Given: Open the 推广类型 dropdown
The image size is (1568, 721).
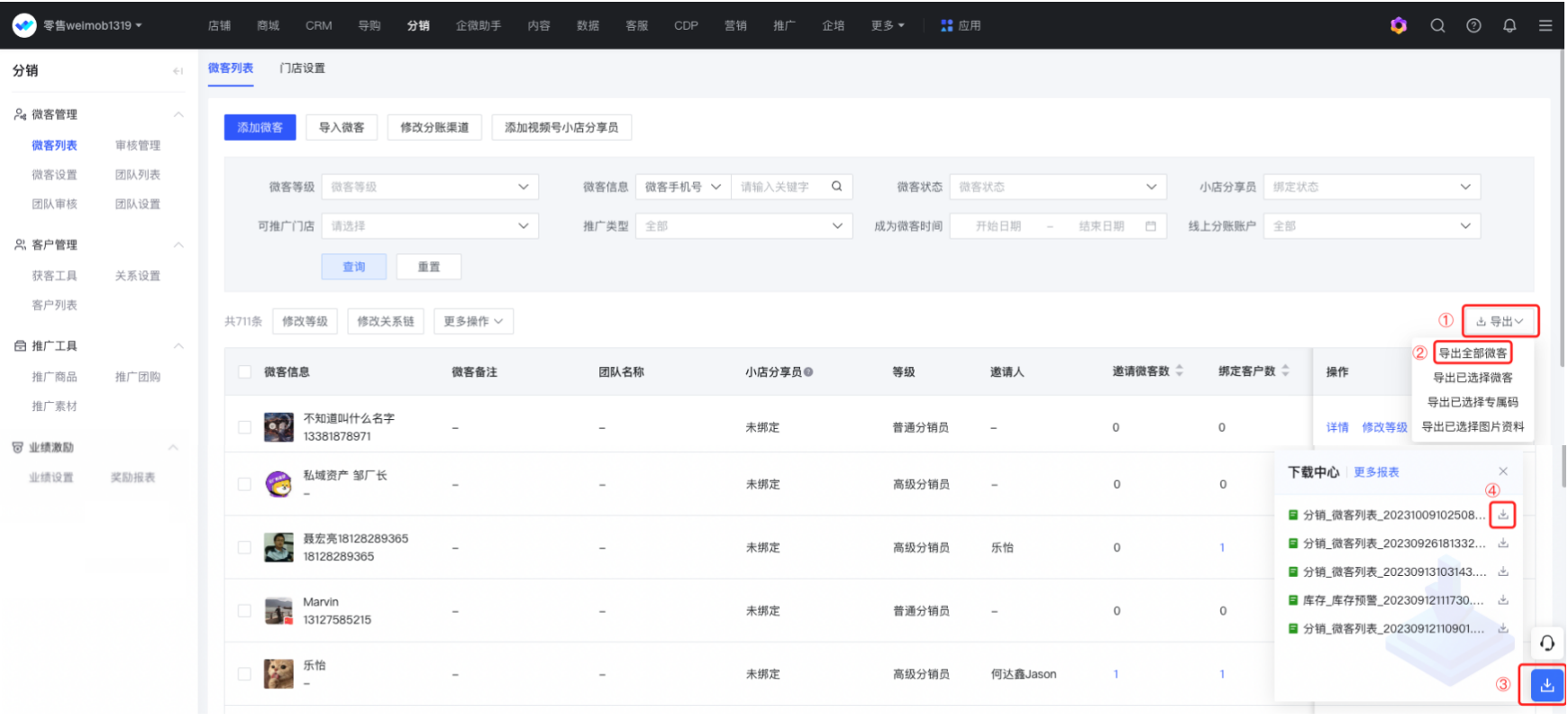Looking at the screenshot, I should (744, 226).
